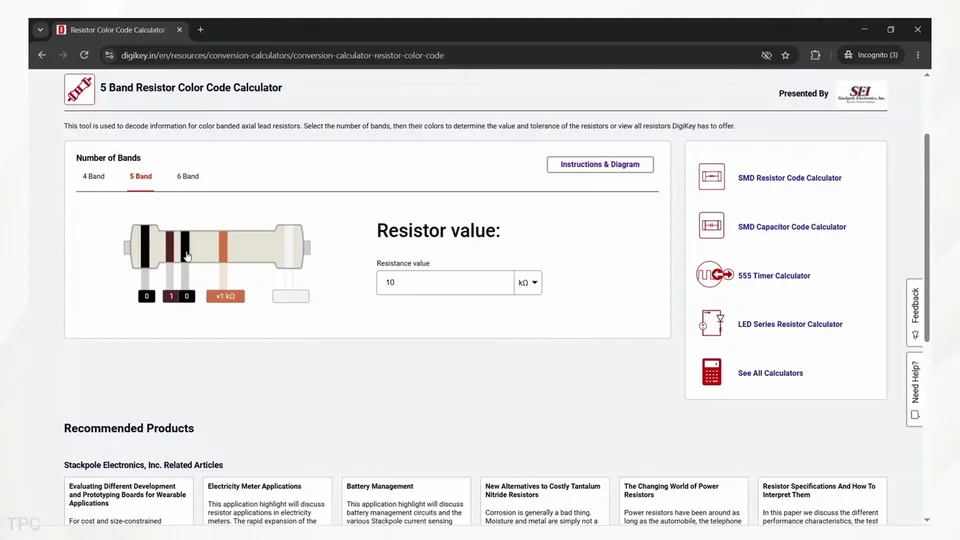960x540 pixels.
Task: Reload the page with refresh icon
Action: click(x=84, y=55)
